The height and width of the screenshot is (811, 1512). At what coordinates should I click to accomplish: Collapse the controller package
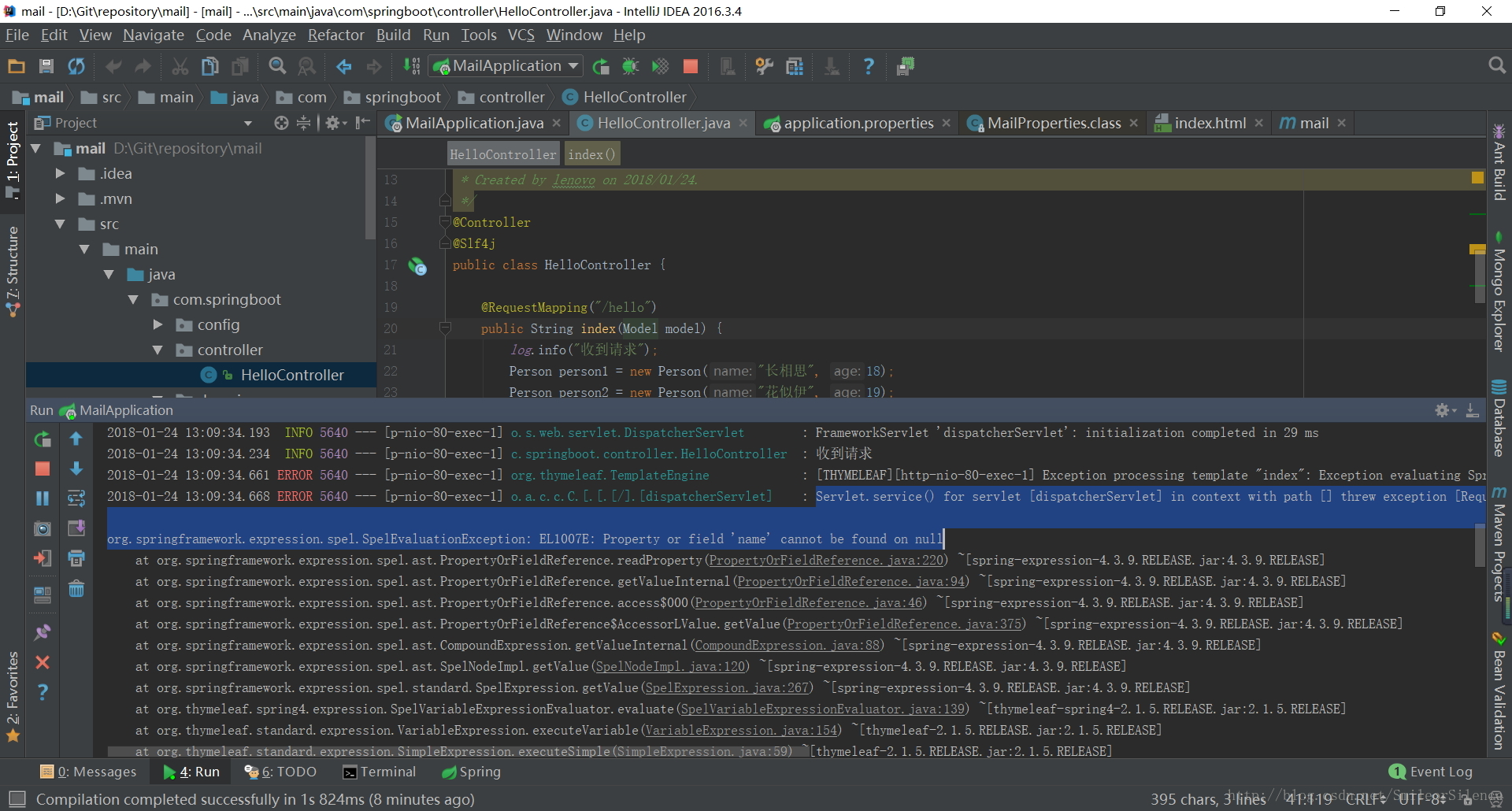(x=157, y=350)
